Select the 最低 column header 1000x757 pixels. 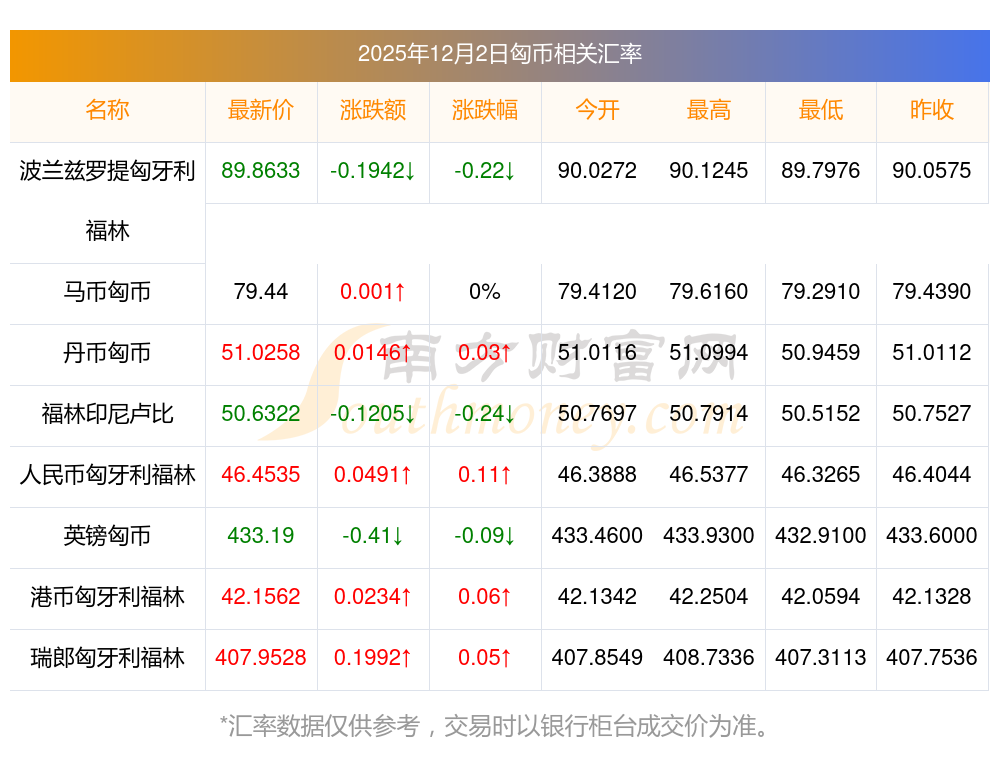pos(820,110)
